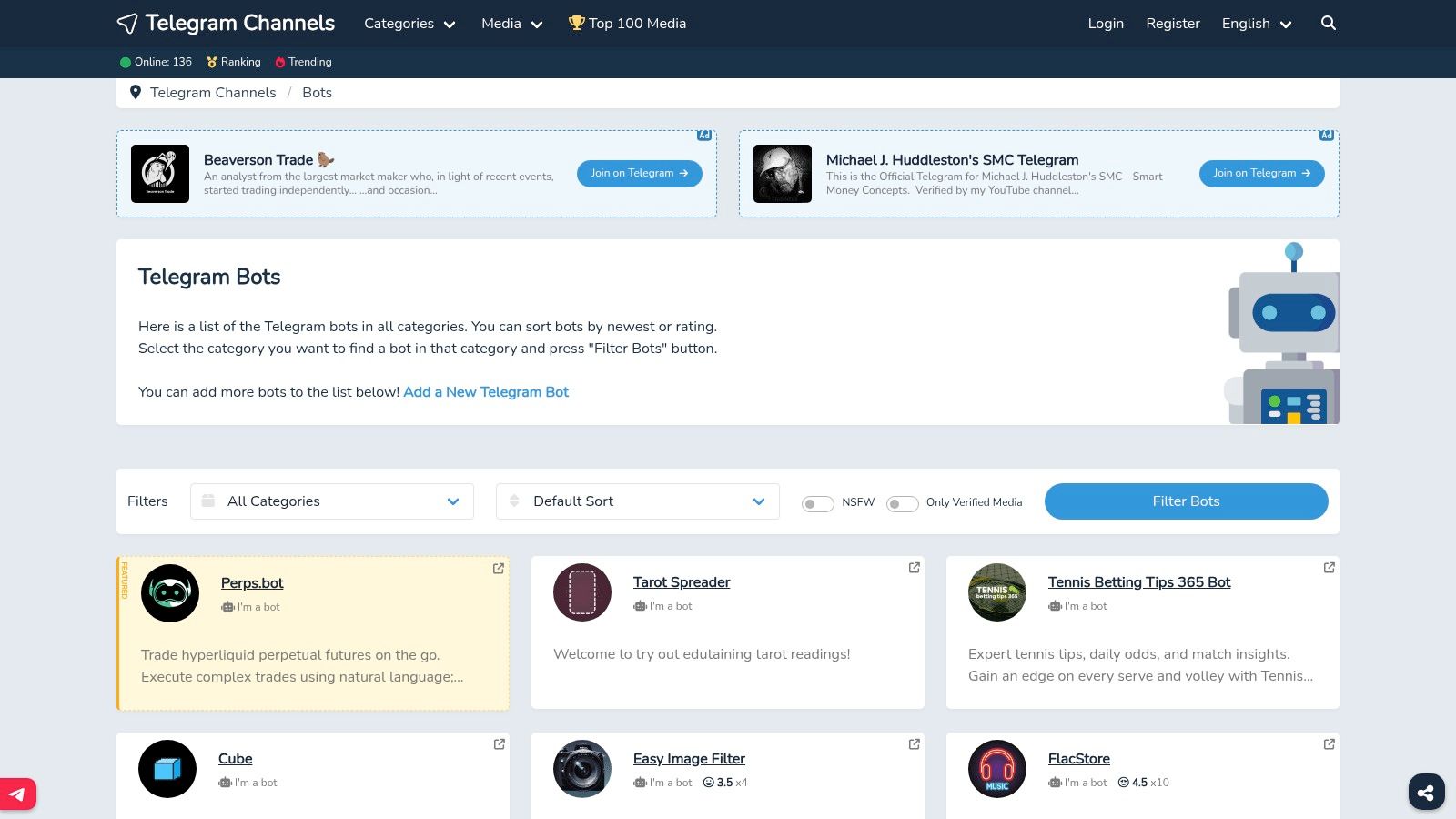
Task: Open Easy Image Filter external link icon
Action: 915,744
